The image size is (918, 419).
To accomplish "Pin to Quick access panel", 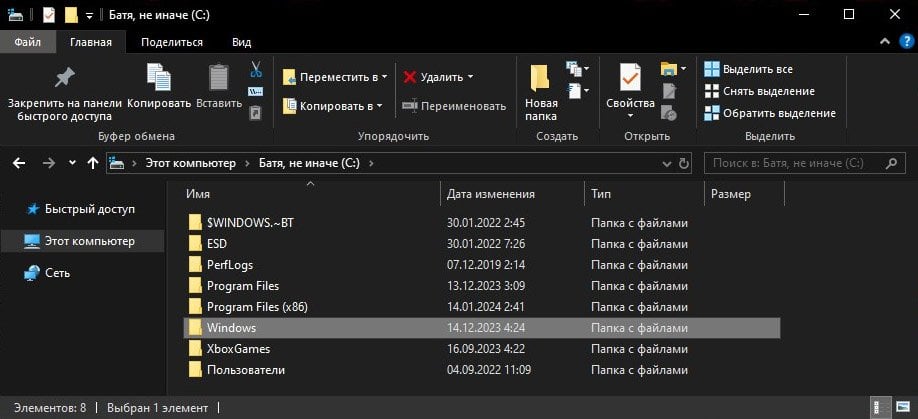I will [x=64, y=92].
